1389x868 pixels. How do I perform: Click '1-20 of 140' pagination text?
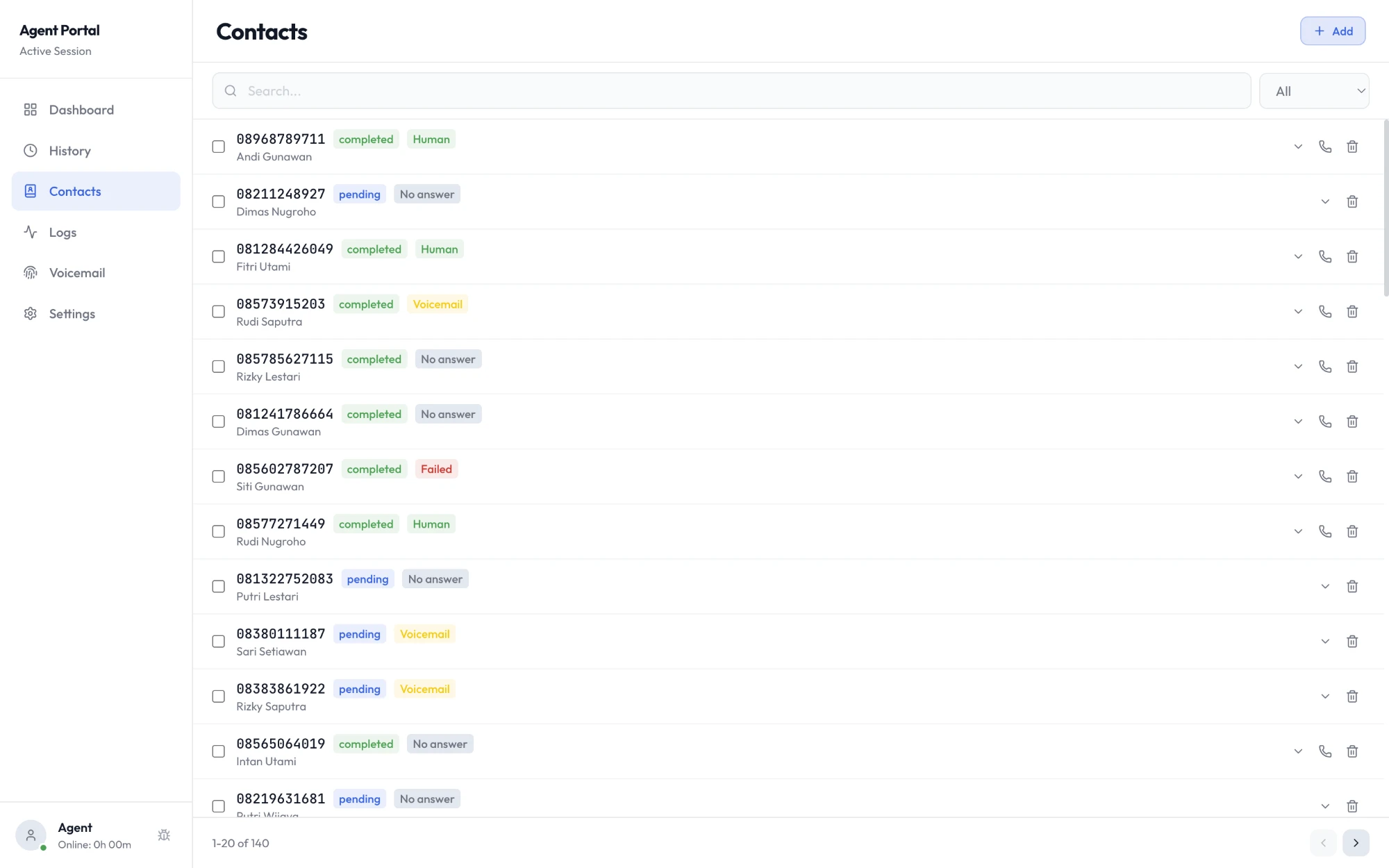(x=240, y=843)
